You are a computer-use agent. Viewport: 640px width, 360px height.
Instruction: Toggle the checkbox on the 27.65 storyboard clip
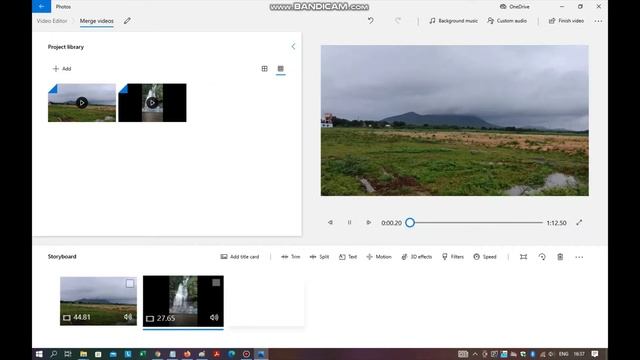(x=216, y=282)
